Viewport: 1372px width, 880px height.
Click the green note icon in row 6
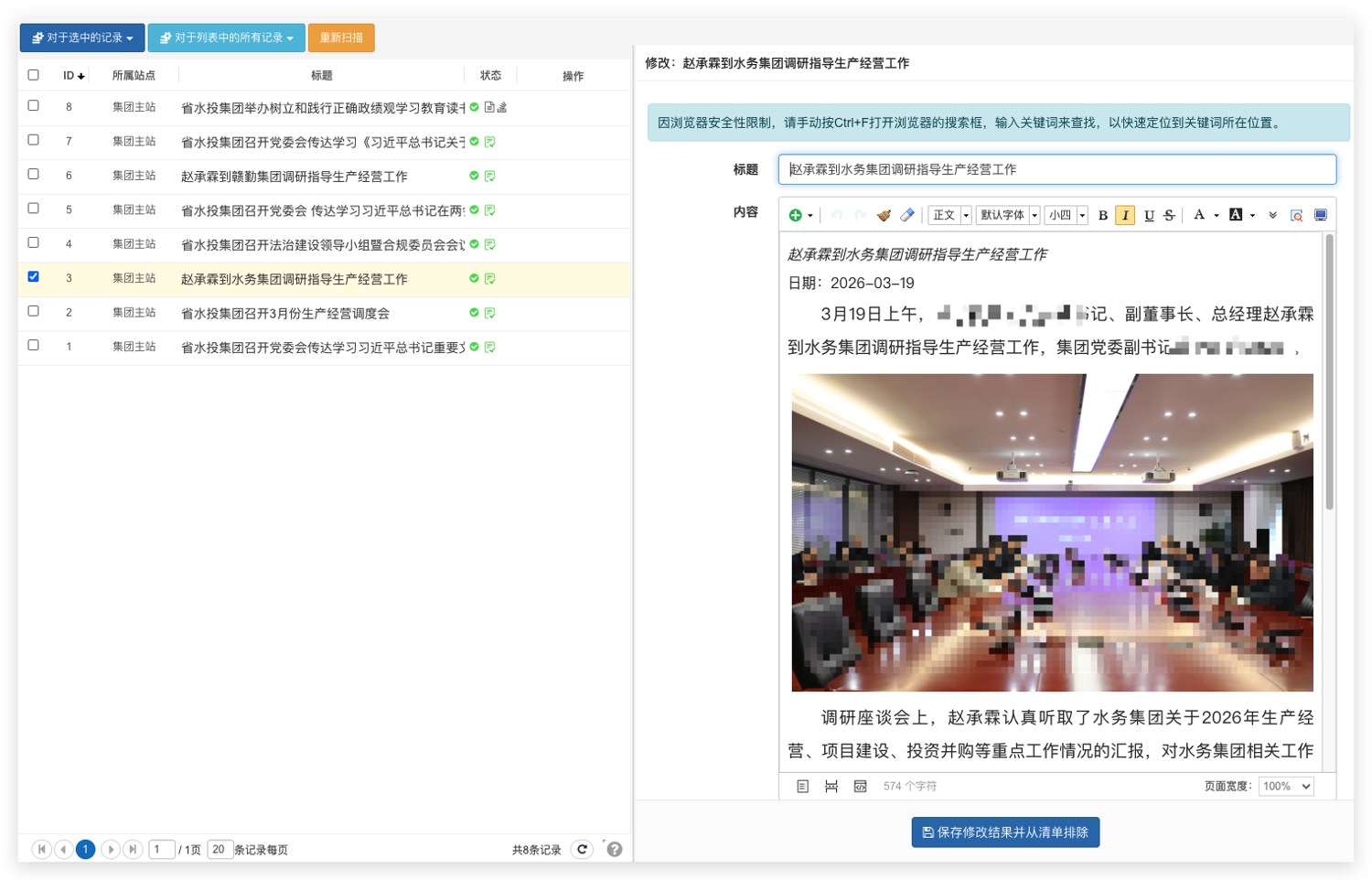coord(490,176)
